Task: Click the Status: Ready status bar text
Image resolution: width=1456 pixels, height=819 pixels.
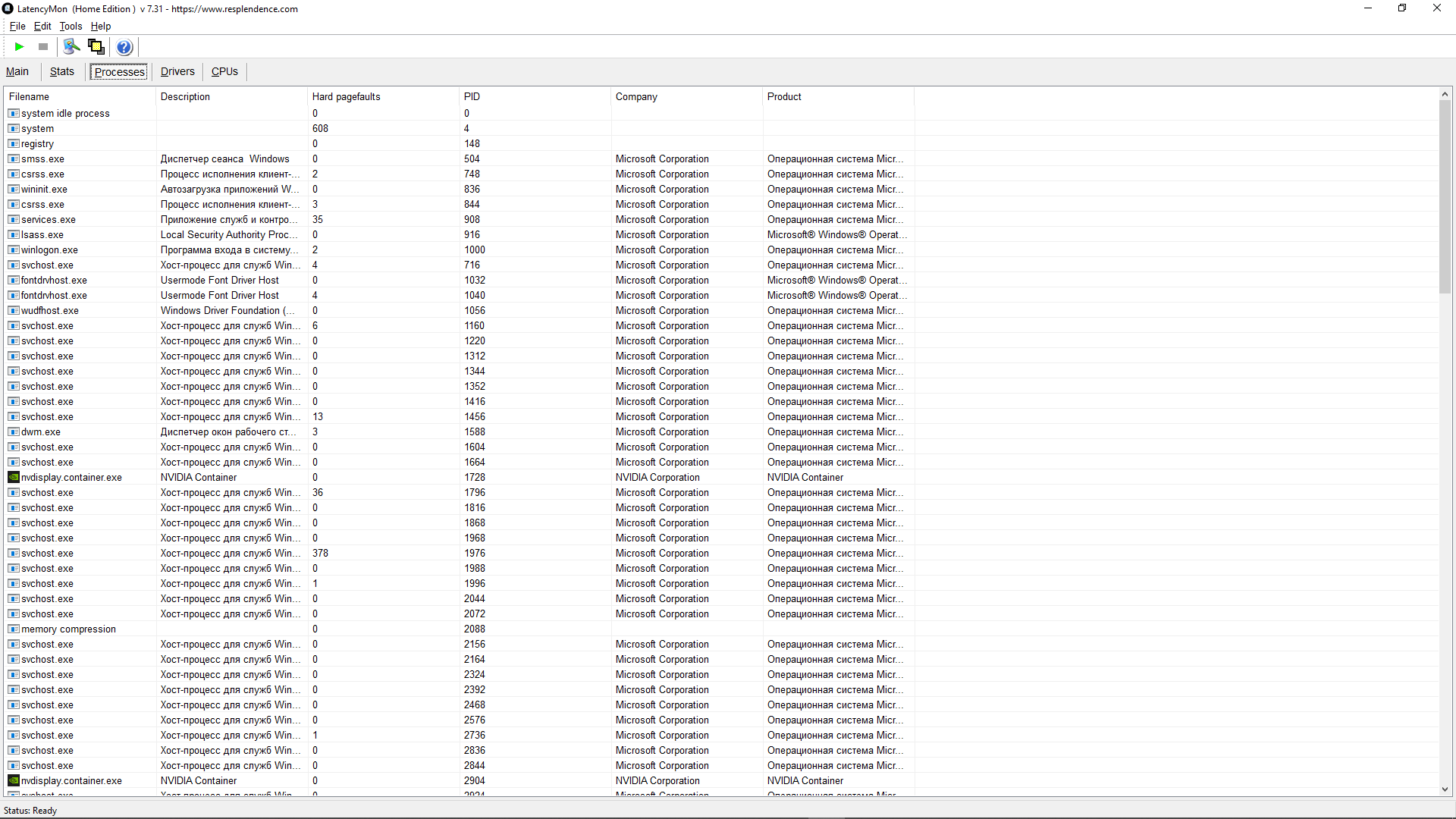Action: tap(30, 810)
